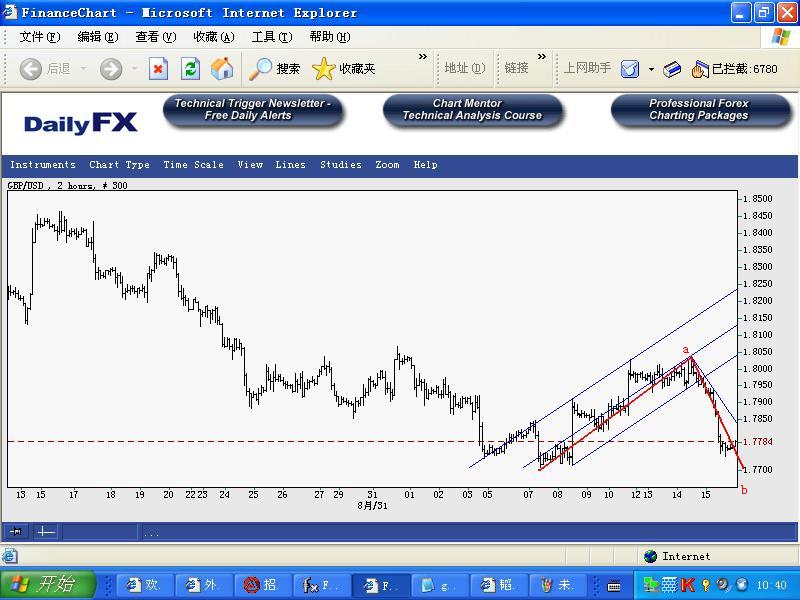
Task: Click the blocked popups hand icon
Action: click(x=701, y=69)
